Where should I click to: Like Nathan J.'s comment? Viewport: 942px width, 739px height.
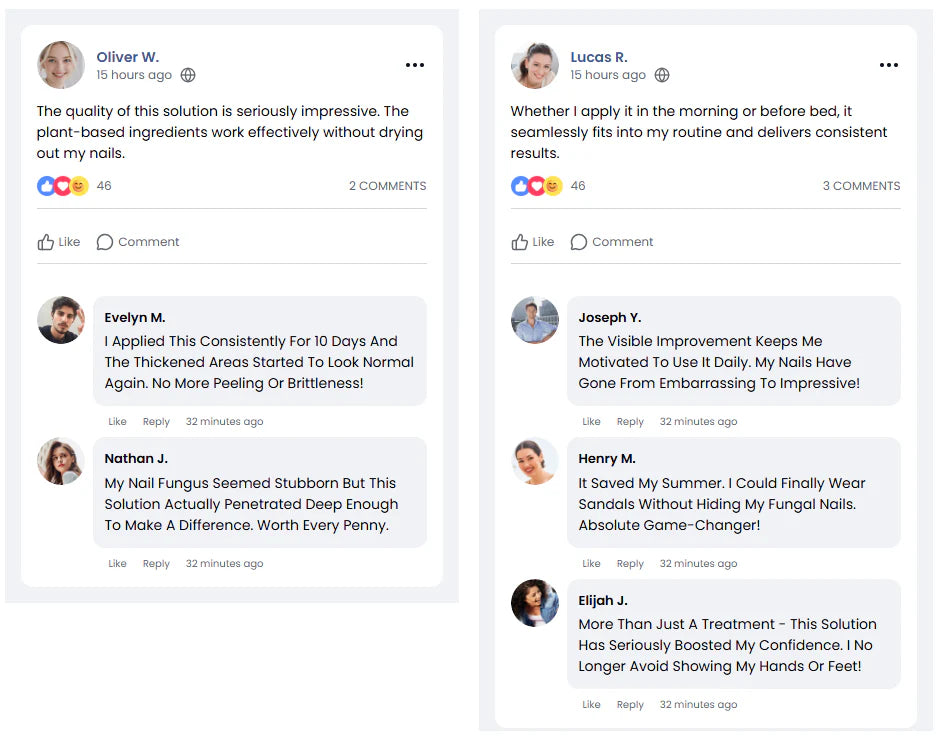(x=117, y=564)
